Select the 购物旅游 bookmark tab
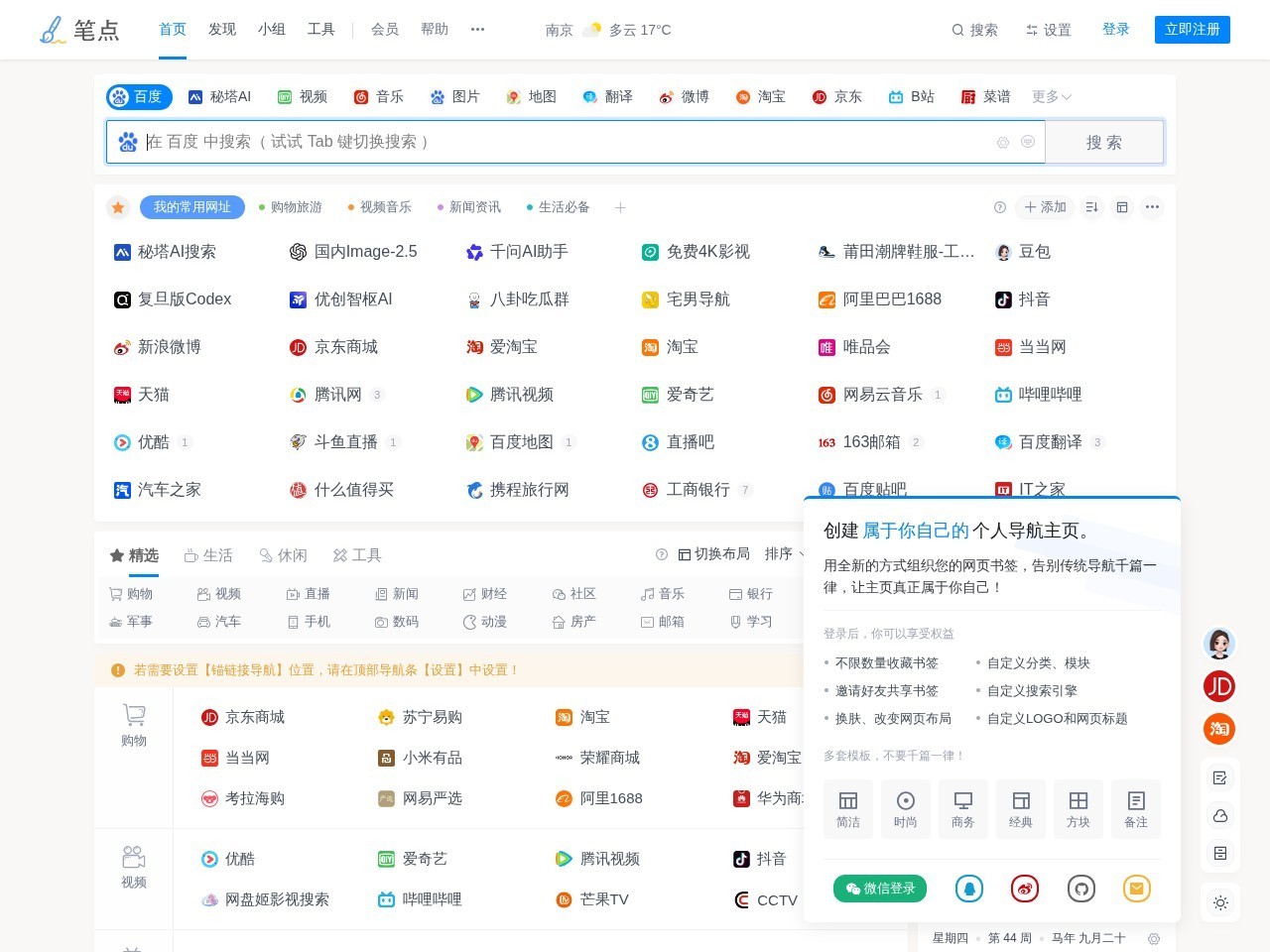This screenshot has height=952, width=1270. 290,207
